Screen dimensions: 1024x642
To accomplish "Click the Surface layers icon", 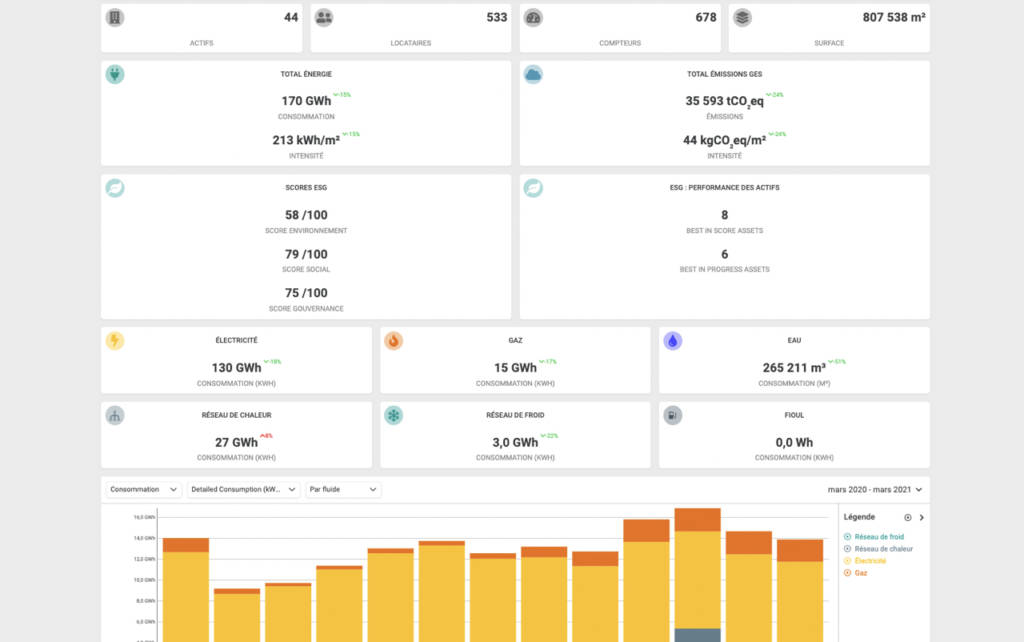I will pyautogui.click(x=742, y=18).
